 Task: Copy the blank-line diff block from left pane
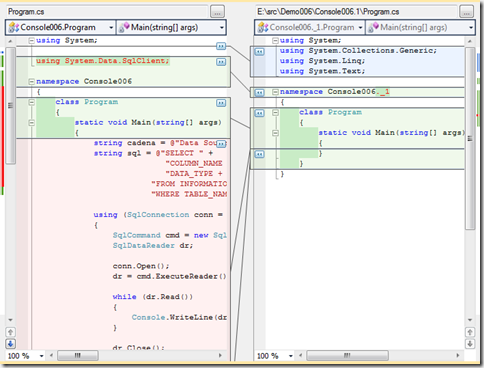pos(221,46)
